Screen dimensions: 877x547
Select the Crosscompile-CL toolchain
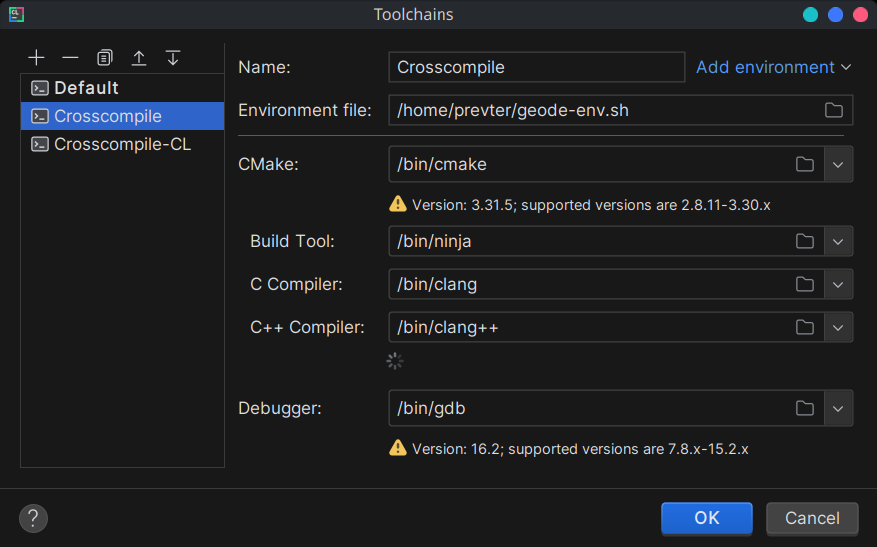click(122, 144)
